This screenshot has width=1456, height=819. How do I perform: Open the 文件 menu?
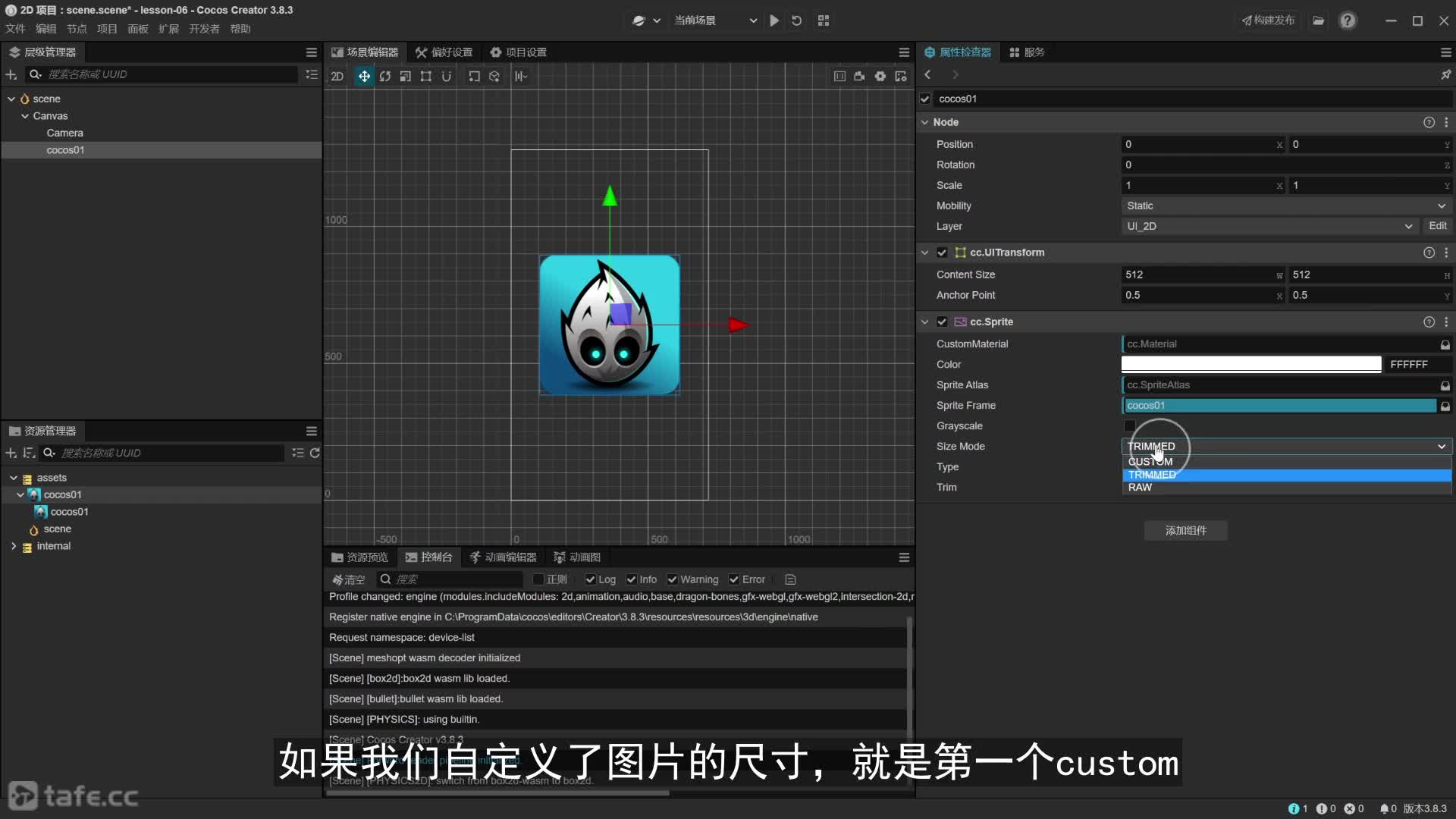(x=15, y=29)
